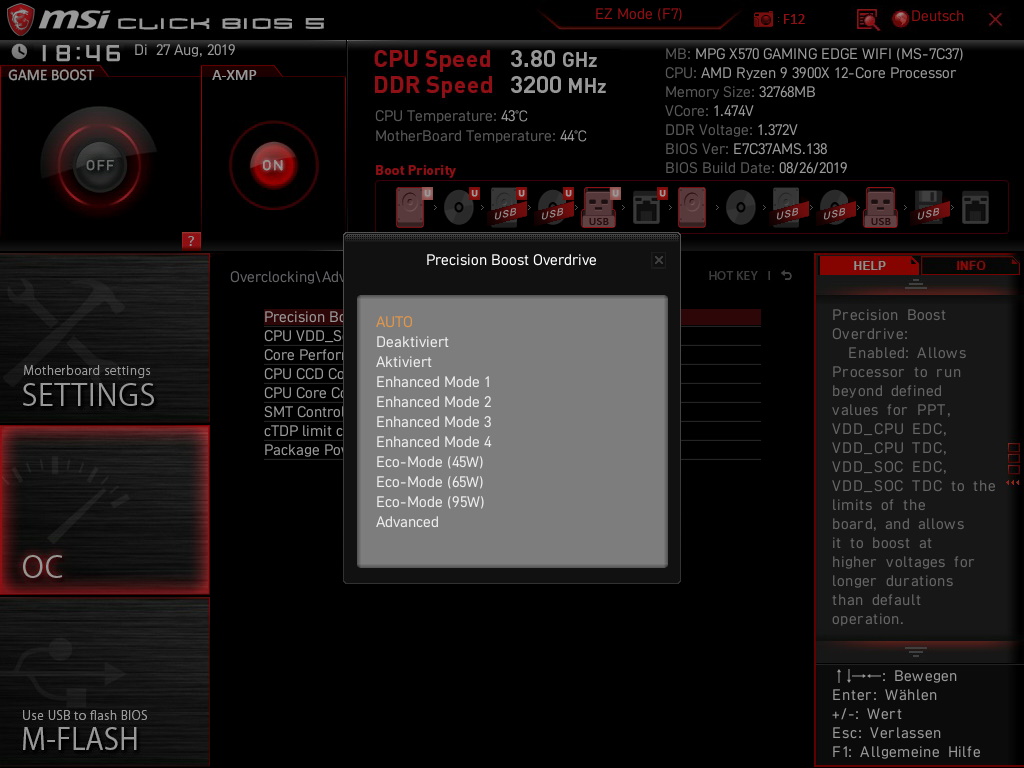Select Eco-Mode (95W)
This screenshot has width=1024, height=768.
tap(430, 502)
